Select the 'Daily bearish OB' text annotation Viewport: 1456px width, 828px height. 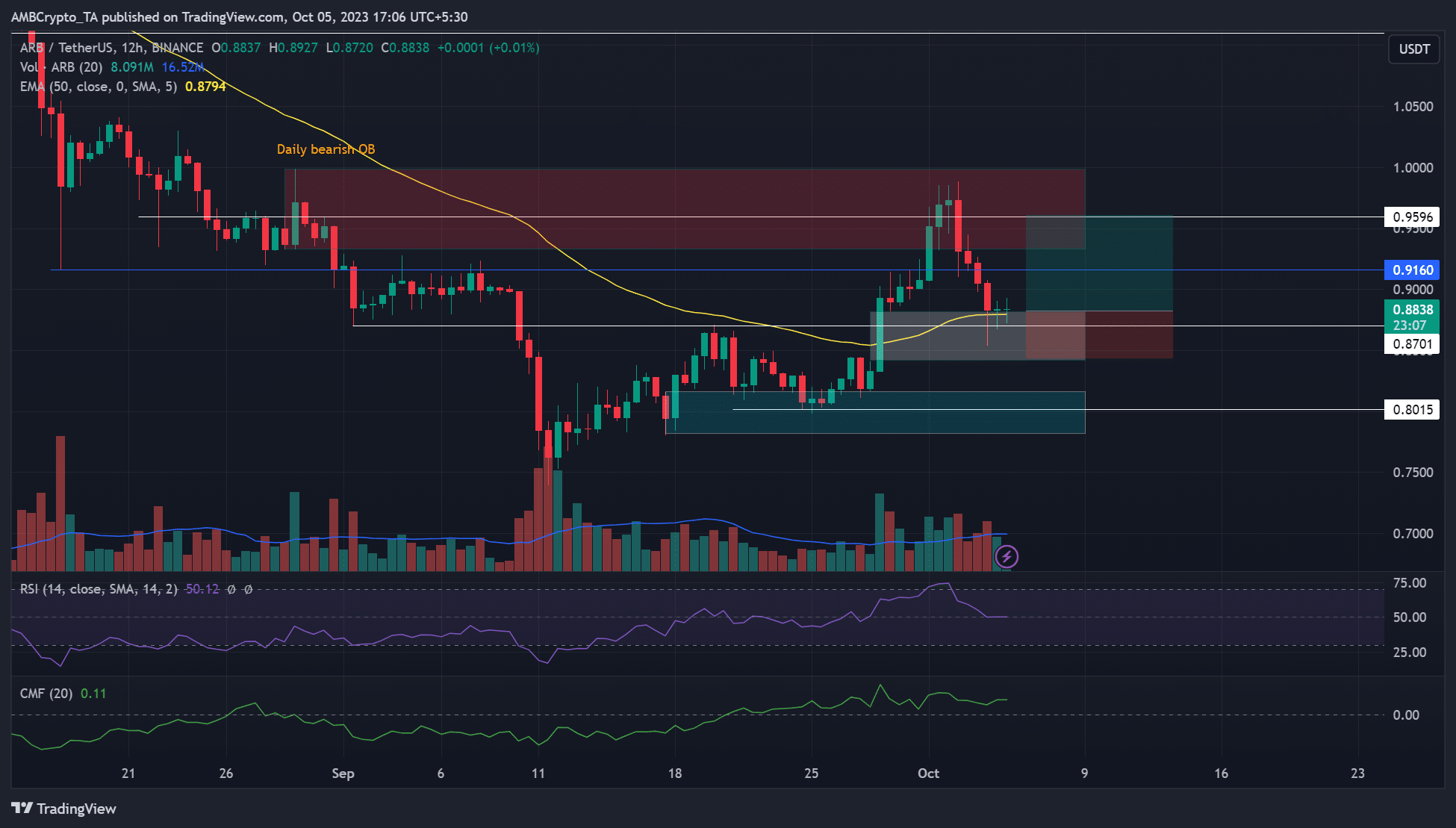click(326, 149)
